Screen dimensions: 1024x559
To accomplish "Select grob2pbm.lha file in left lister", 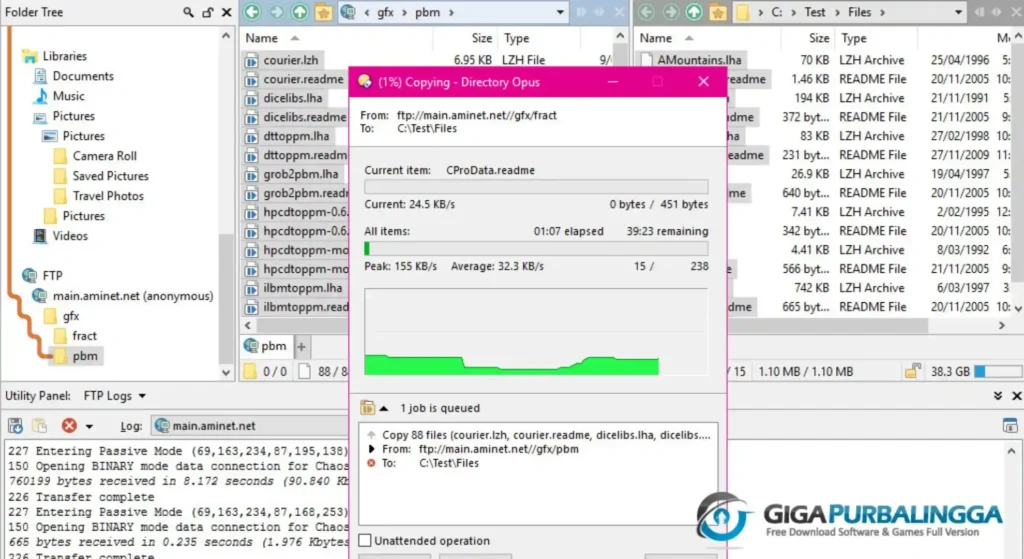I will pos(300,174).
